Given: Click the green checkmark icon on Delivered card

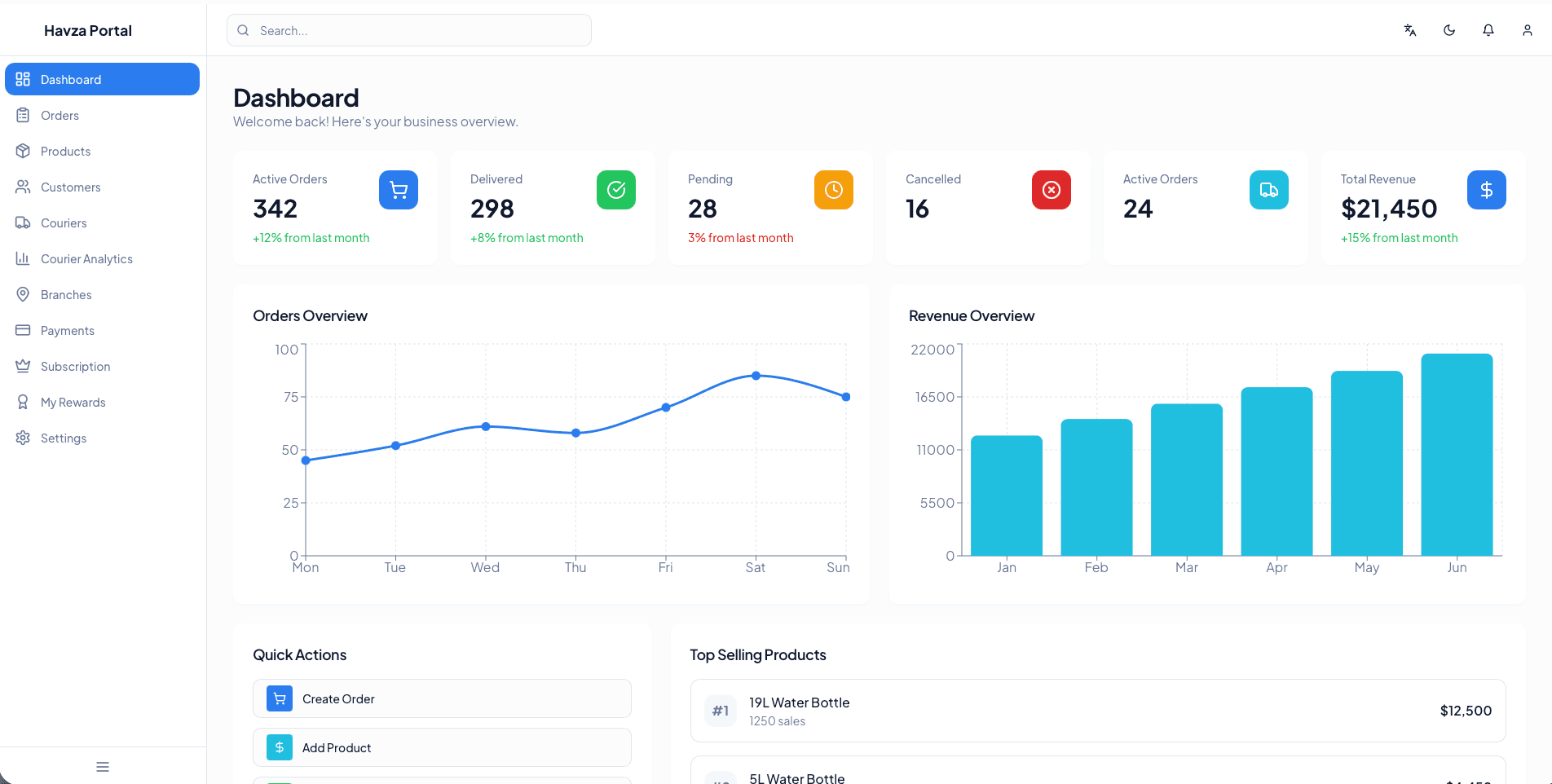Looking at the screenshot, I should [616, 190].
